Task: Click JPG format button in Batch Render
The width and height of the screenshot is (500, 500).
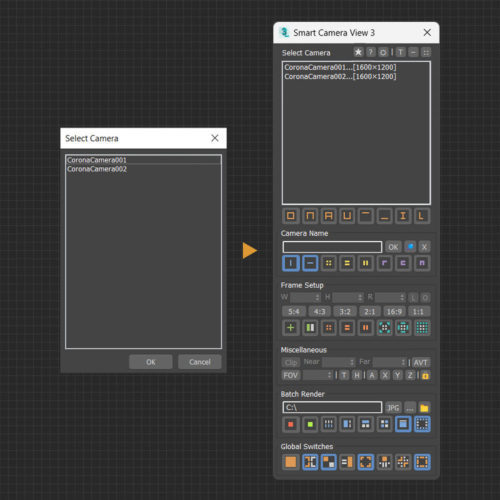Action: [393, 408]
